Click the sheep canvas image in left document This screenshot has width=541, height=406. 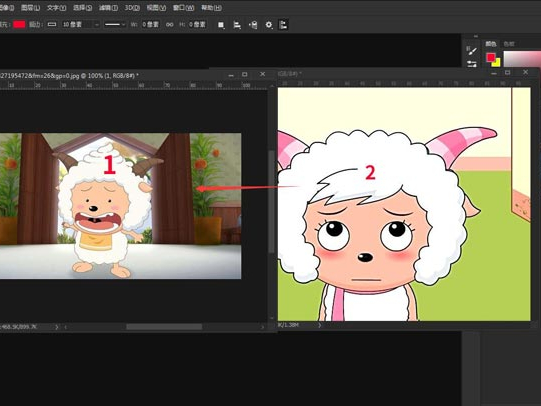(120, 206)
